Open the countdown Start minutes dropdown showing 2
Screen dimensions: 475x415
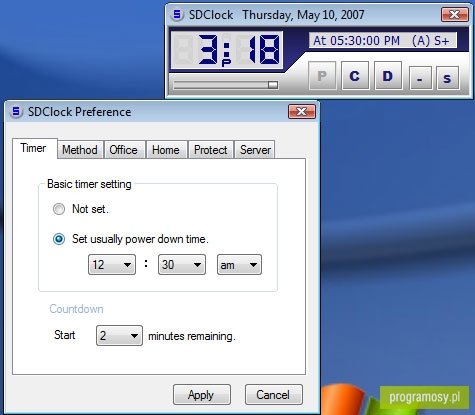coord(119,335)
